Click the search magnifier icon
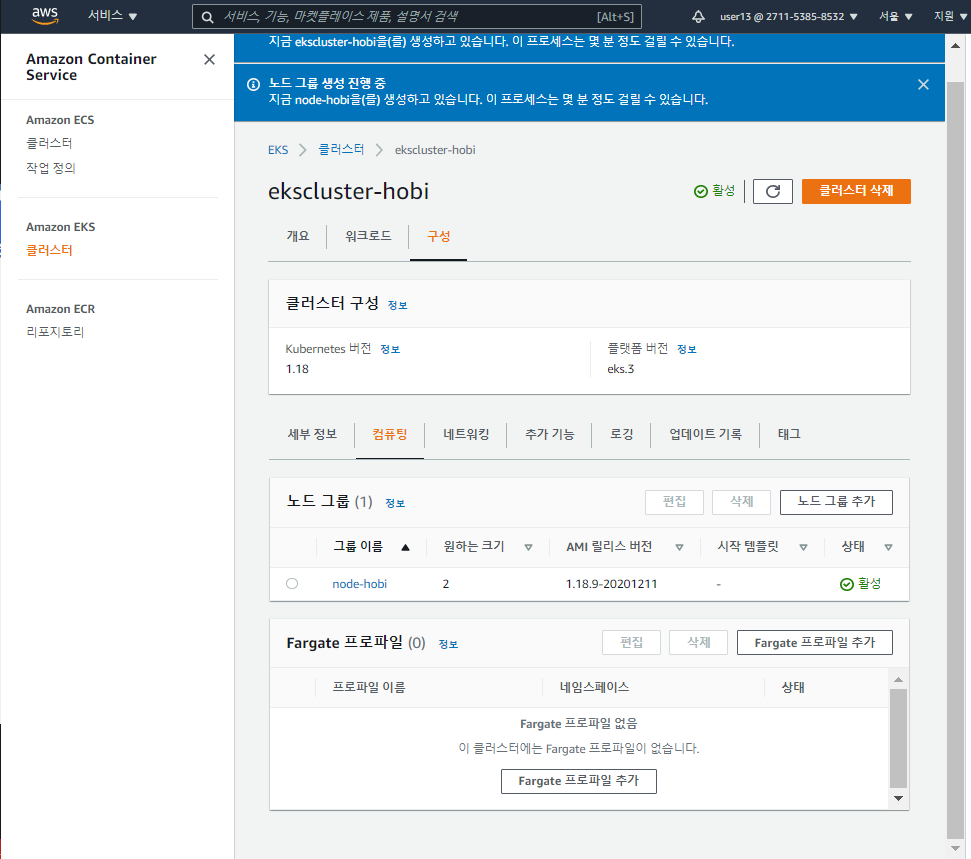 click(x=208, y=17)
